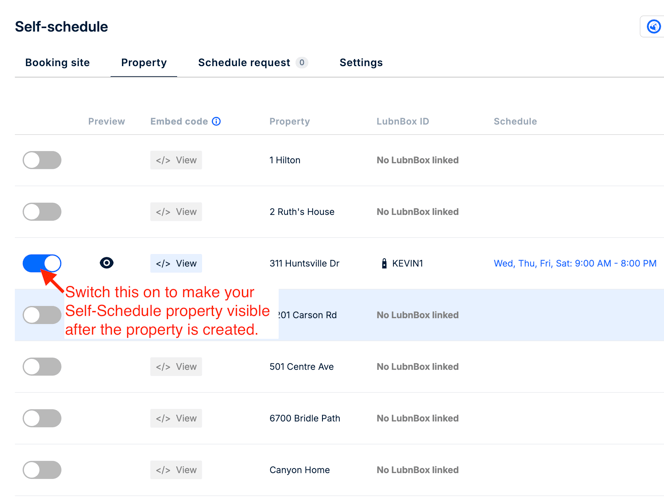Open the Booking site tab
This screenshot has width=664, height=497.
click(x=57, y=63)
